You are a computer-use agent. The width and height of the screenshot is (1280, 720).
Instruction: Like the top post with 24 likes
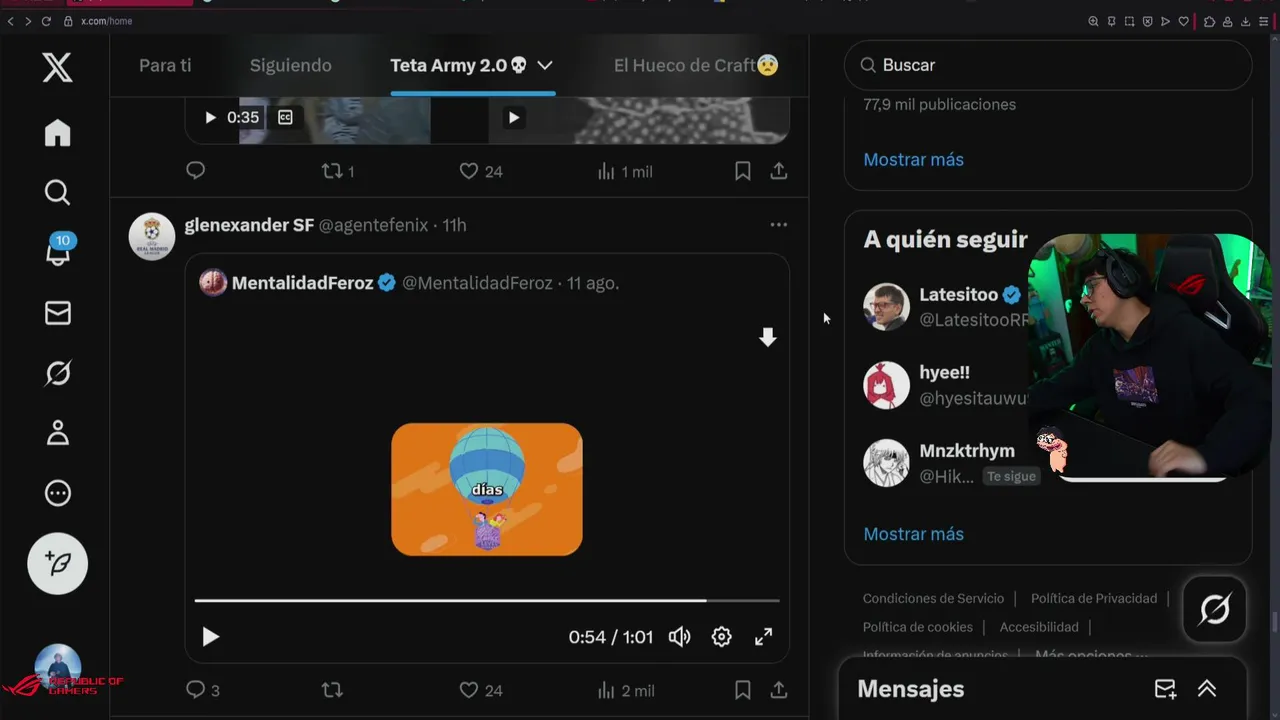coord(480,171)
